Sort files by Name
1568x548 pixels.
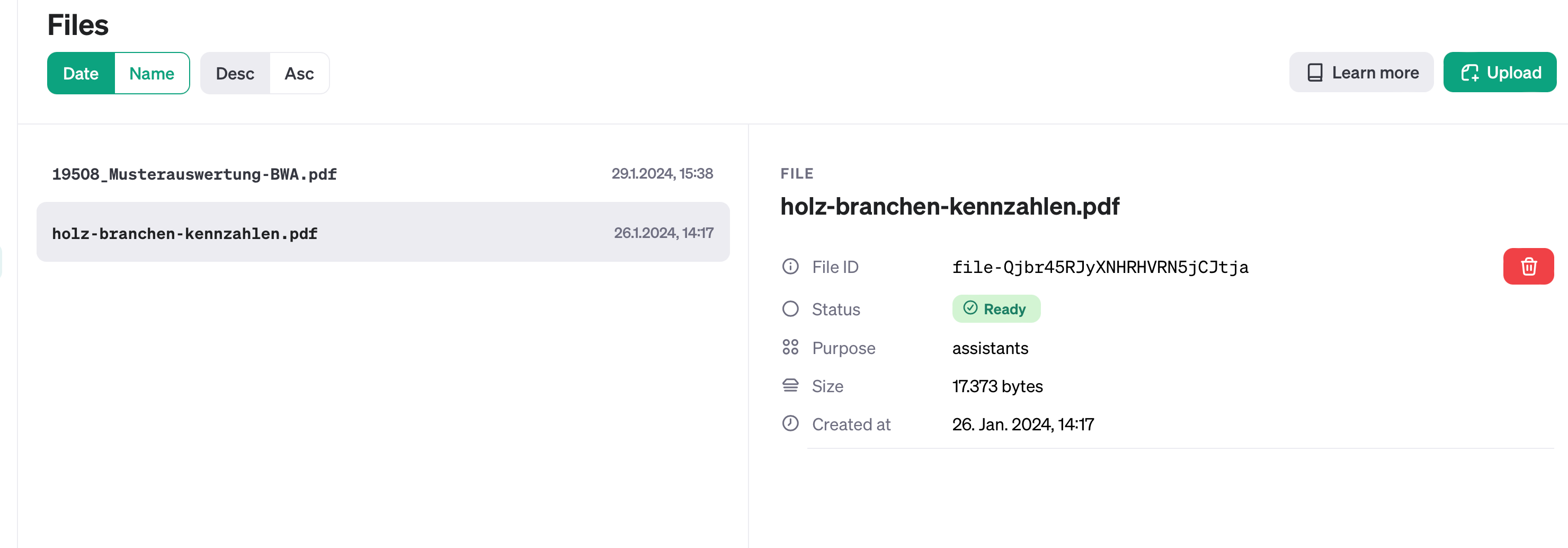pyautogui.click(x=152, y=74)
